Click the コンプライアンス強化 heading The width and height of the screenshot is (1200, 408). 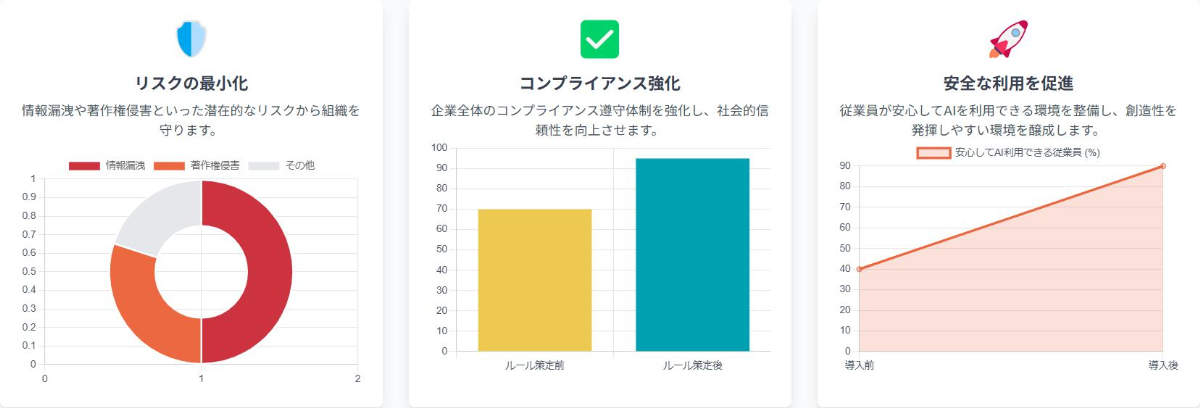600,83
